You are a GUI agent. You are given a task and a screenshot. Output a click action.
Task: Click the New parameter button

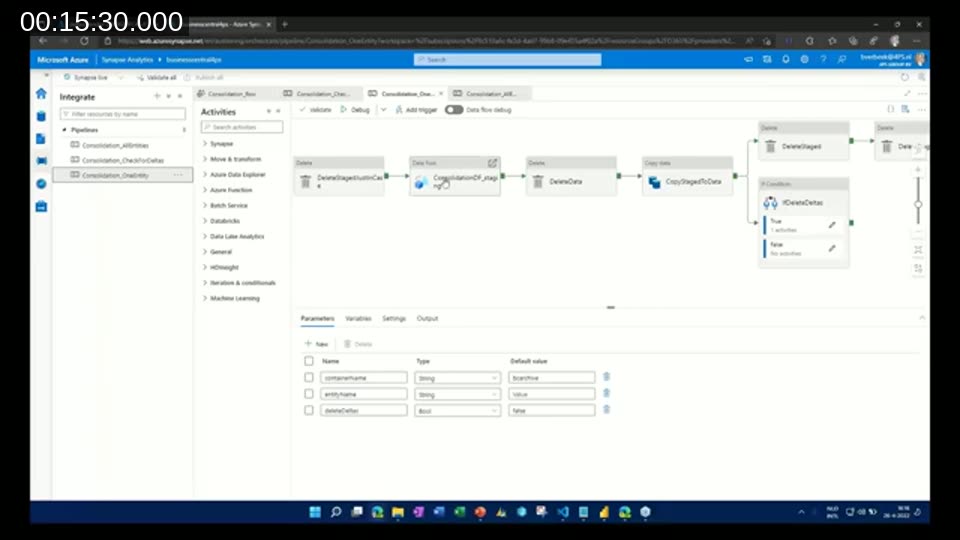(317, 344)
